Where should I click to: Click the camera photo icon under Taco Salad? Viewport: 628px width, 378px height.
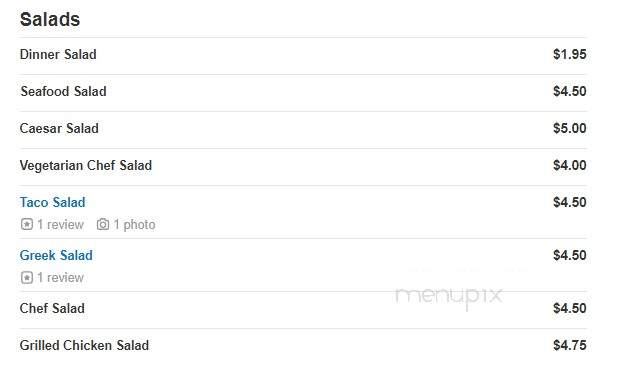click(x=103, y=224)
